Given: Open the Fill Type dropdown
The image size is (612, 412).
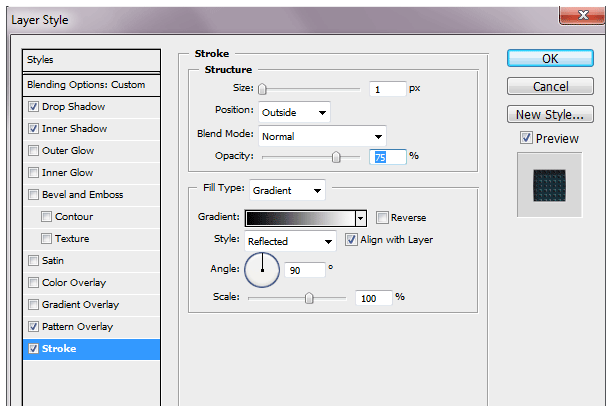Looking at the screenshot, I should (287, 189).
